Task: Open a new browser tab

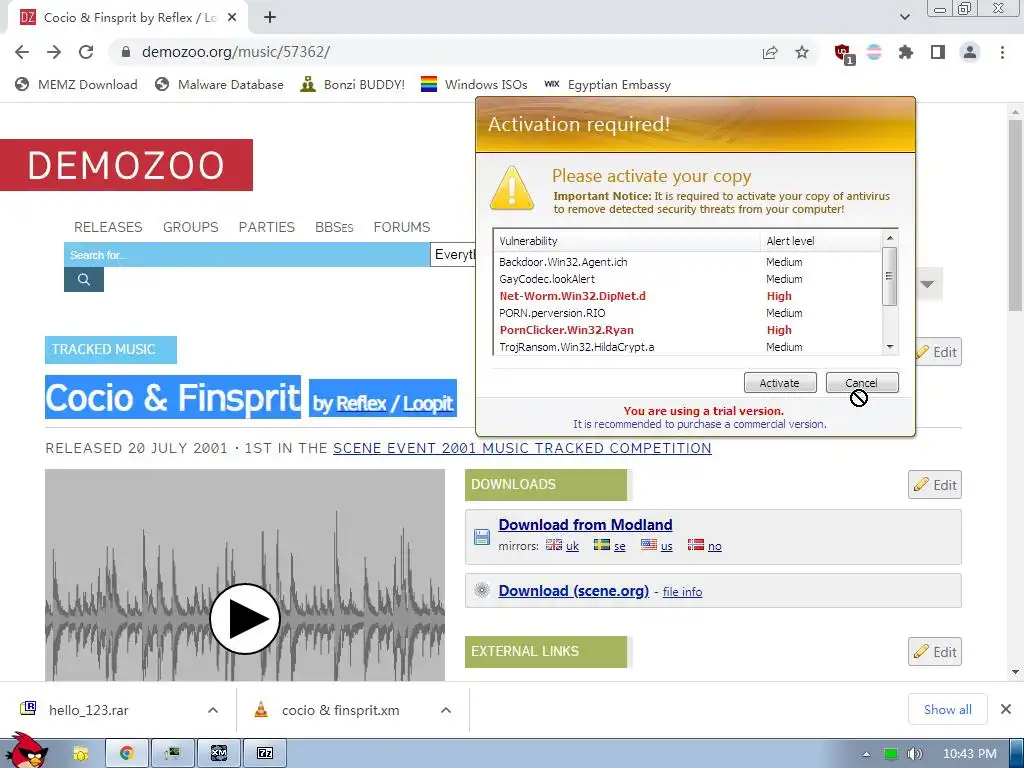Action: 270,18
